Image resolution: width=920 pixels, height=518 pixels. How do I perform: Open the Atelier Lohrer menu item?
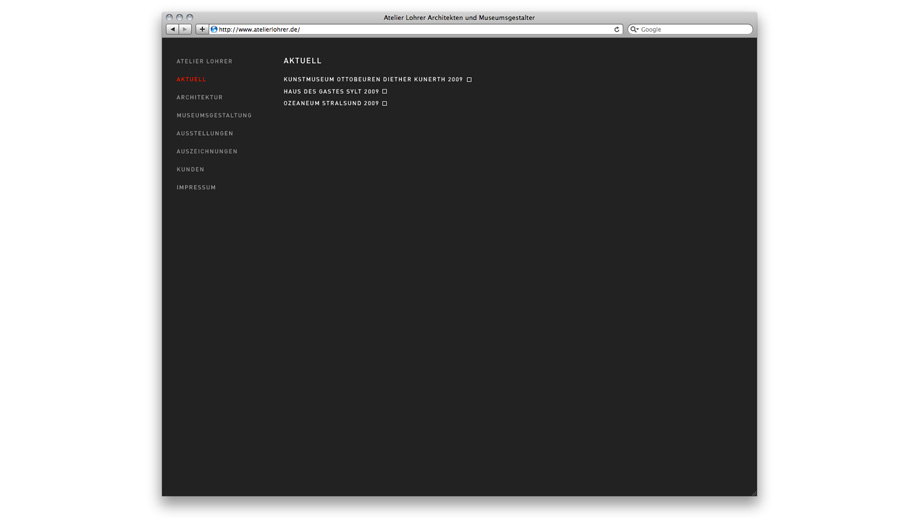pyautogui.click(x=204, y=62)
